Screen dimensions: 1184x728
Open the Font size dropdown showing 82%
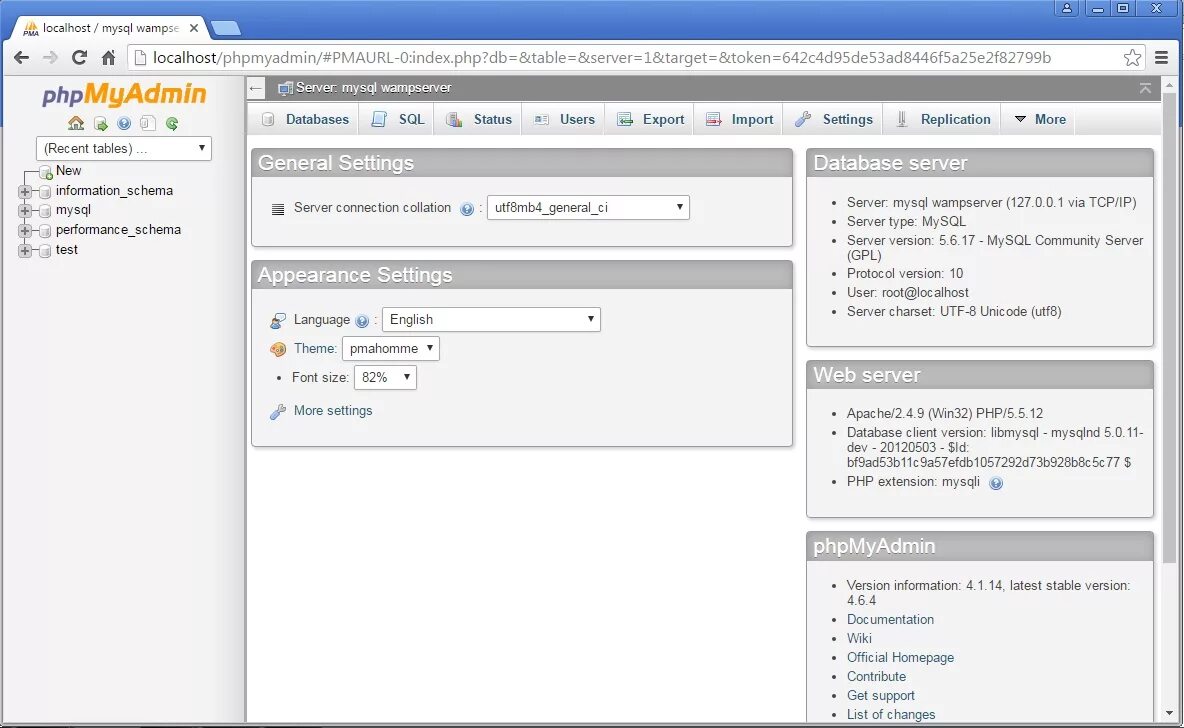[385, 377]
